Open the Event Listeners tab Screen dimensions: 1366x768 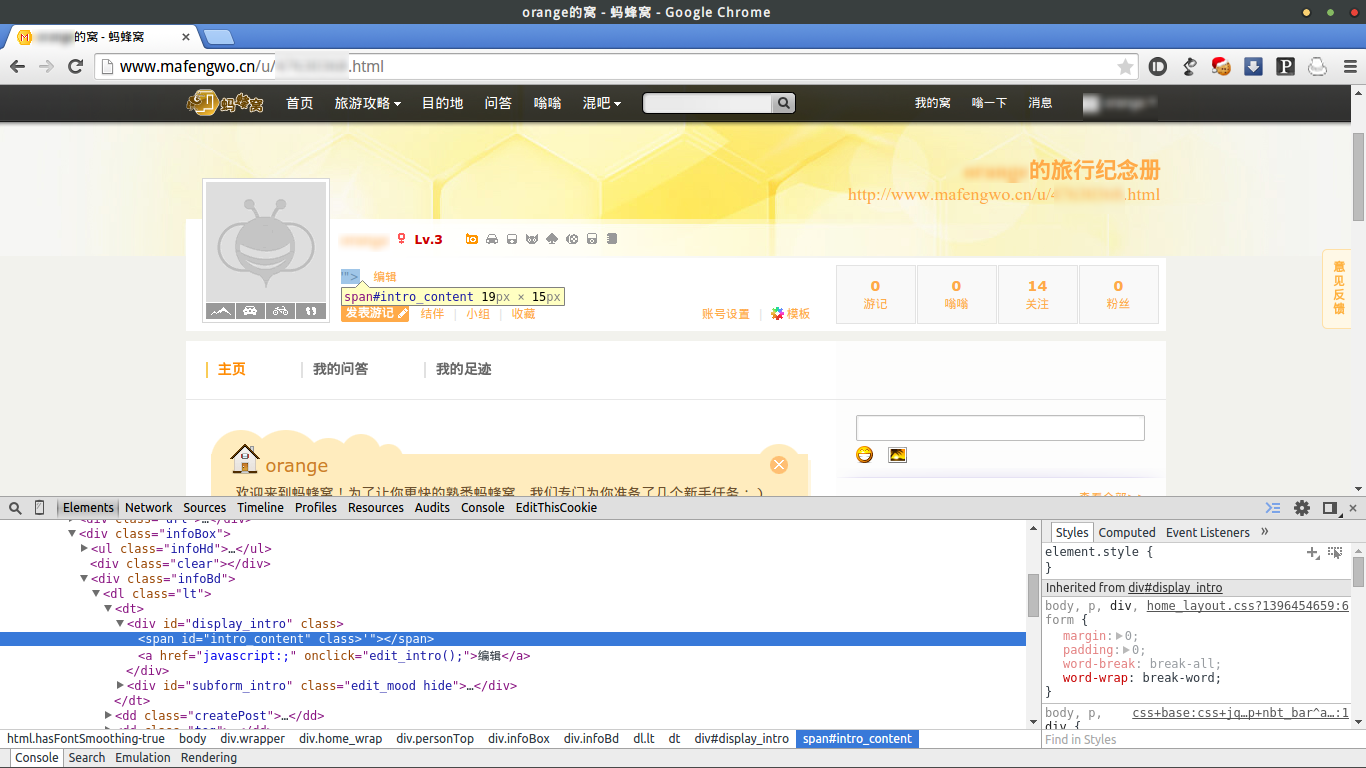1208,533
